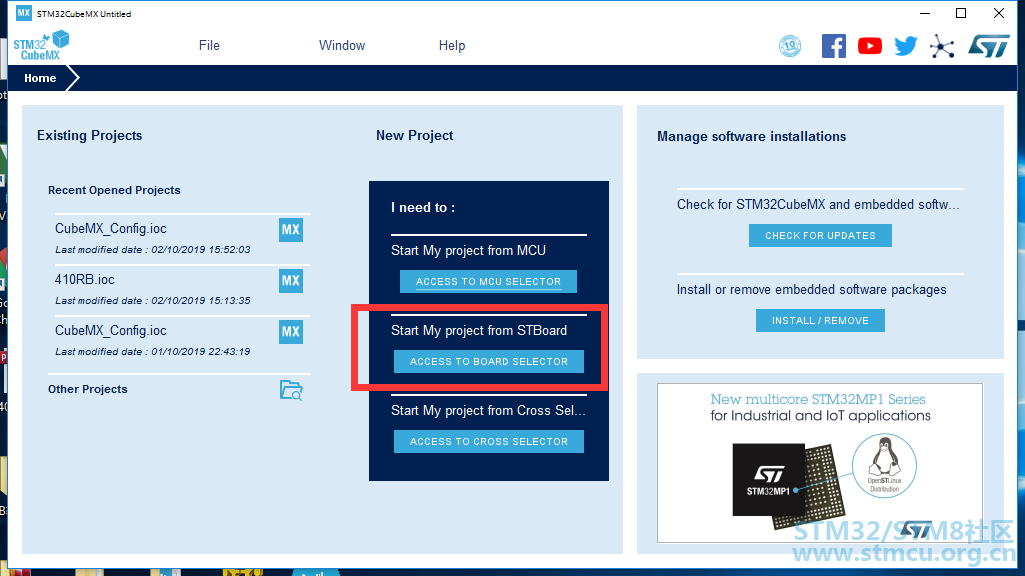The height and width of the screenshot is (576, 1025).
Task: Click the Install / Remove button
Action: tap(820, 320)
